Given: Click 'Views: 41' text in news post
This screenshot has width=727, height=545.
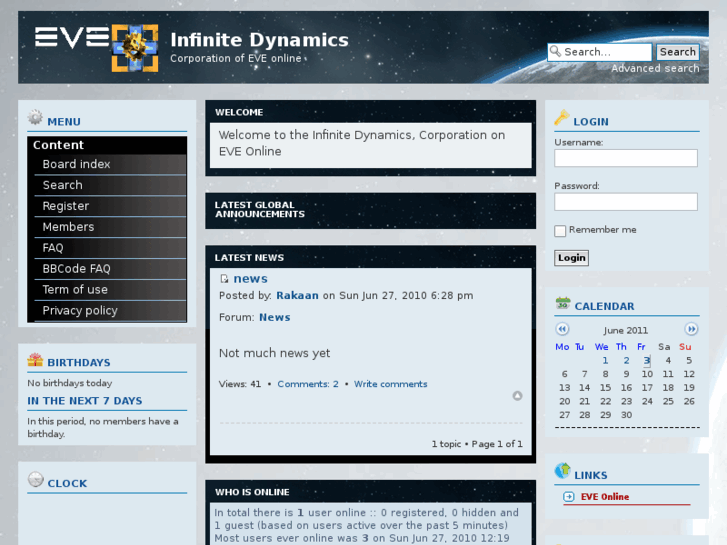Looking at the screenshot, I should click(x=240, y=384).
